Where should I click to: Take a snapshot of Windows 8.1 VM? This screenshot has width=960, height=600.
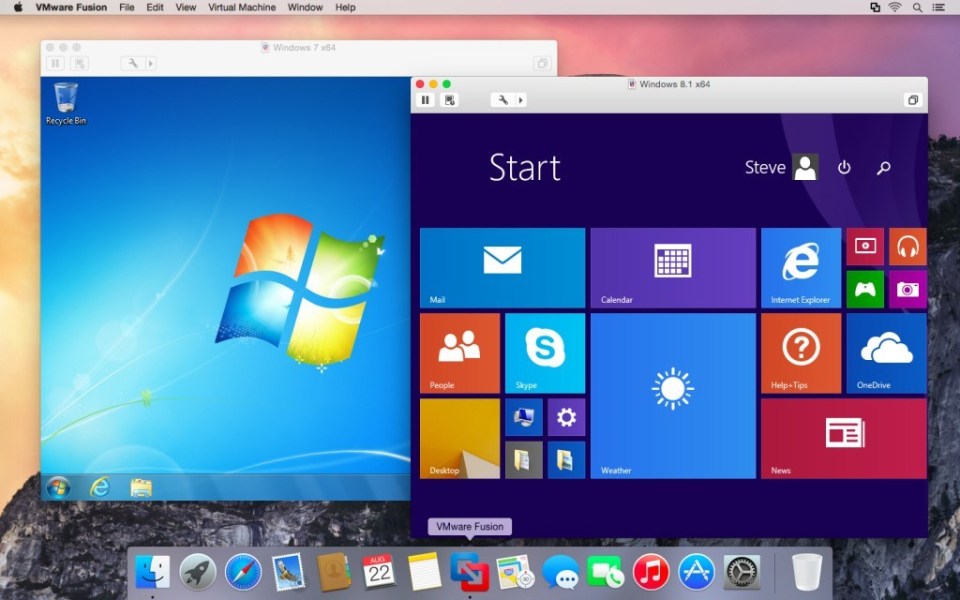click(450, 100)
